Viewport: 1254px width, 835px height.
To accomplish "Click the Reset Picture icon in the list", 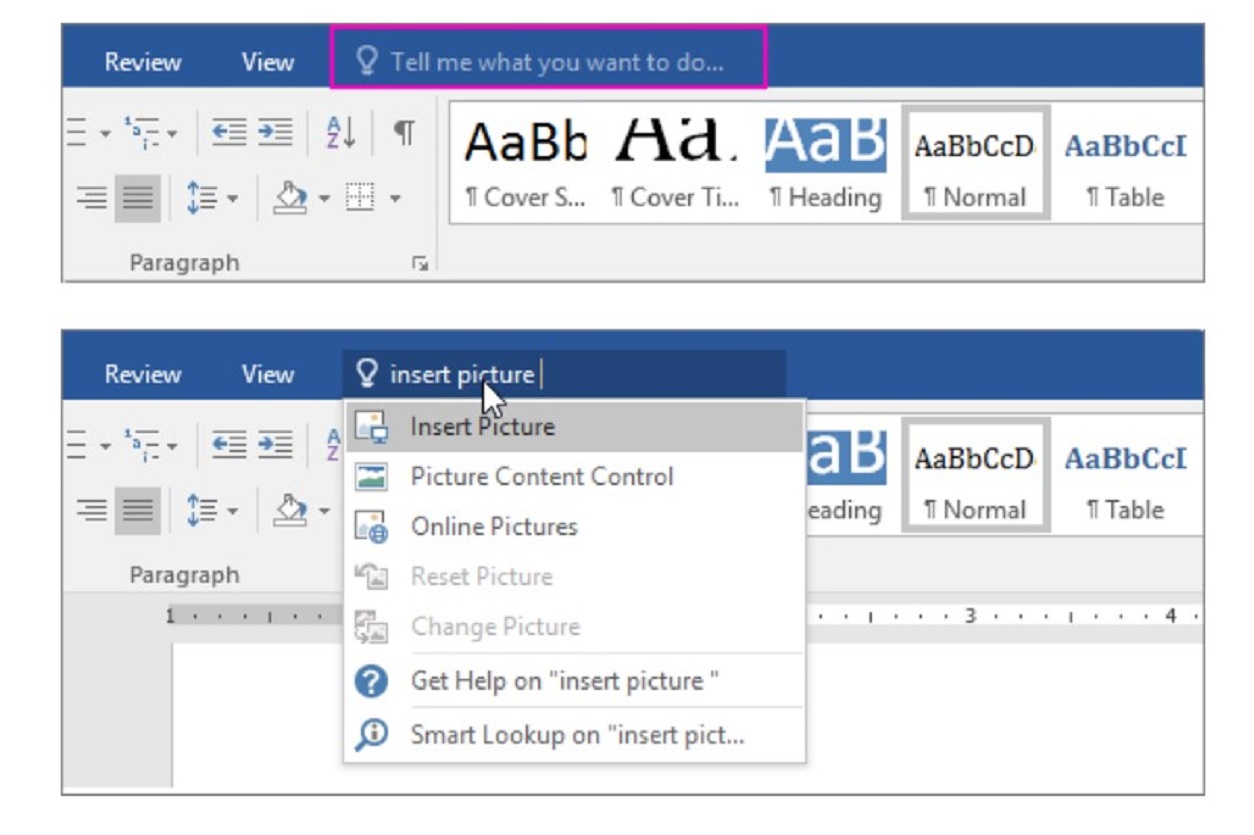I will pos(372,577).
